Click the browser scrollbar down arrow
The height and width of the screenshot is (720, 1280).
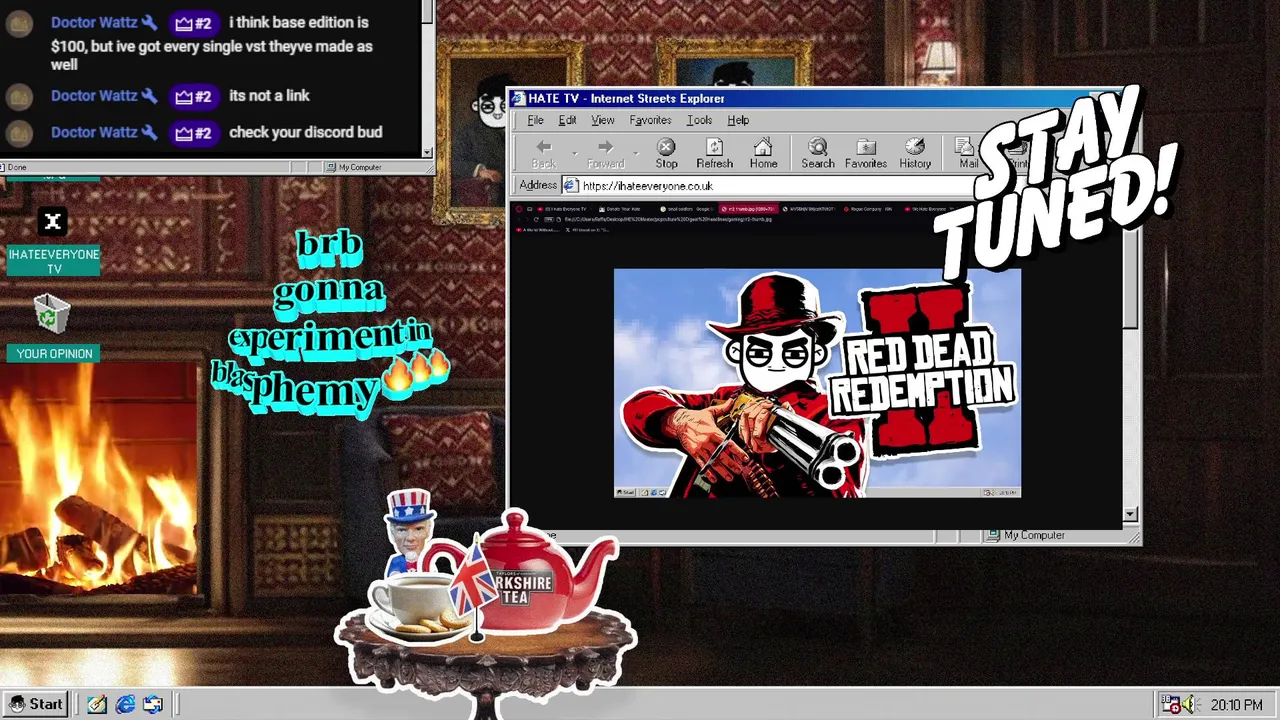[1130, 514]
